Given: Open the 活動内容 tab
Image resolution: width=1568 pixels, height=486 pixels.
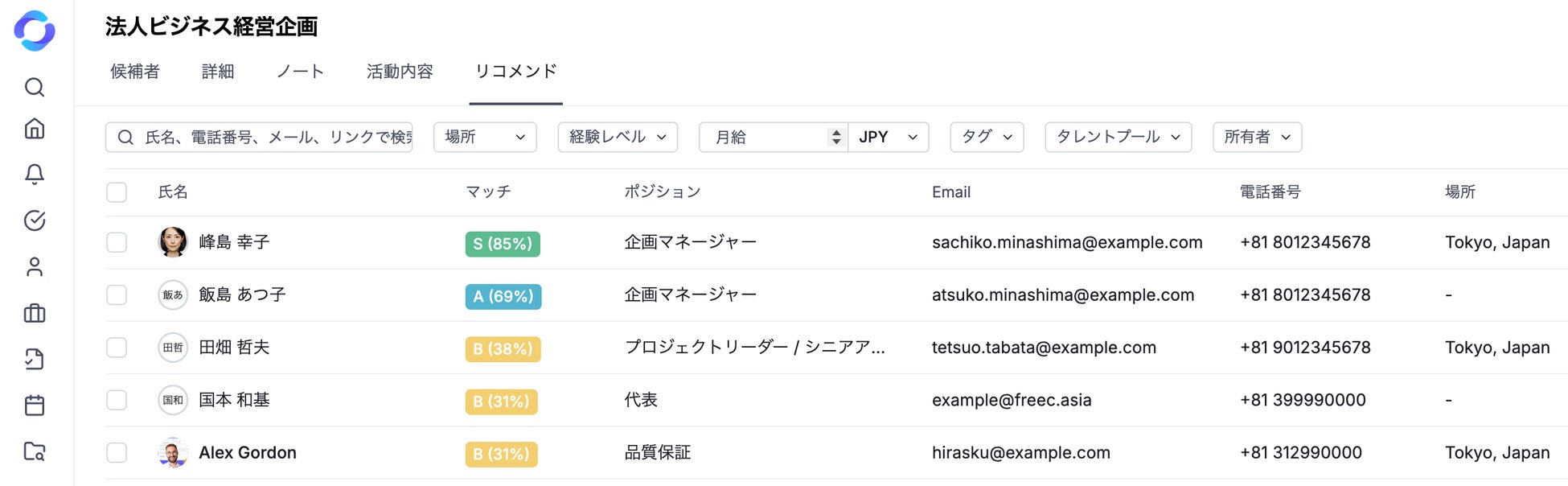Looking at the screenshot, I should 400,72.
